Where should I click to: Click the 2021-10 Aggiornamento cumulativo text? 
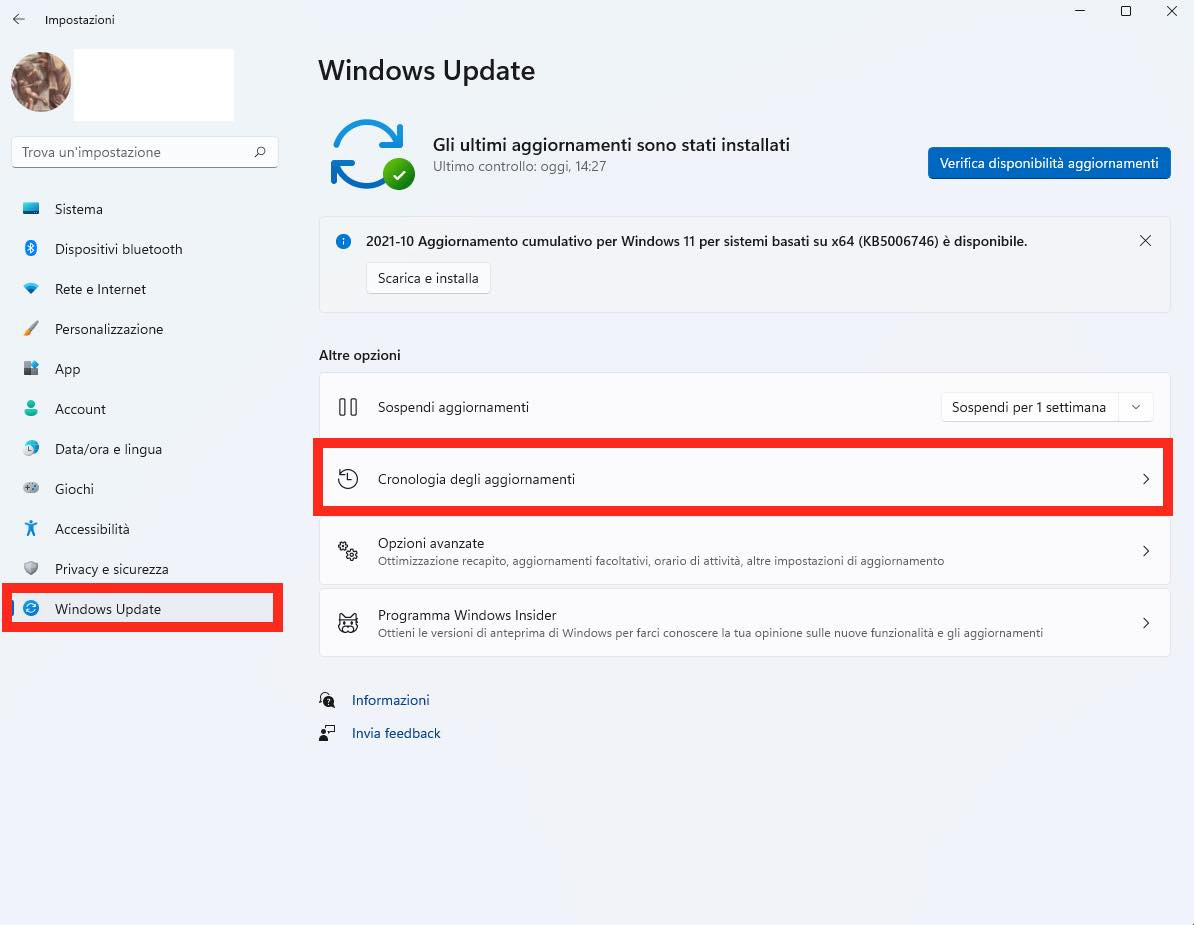[x=696, y=241]
